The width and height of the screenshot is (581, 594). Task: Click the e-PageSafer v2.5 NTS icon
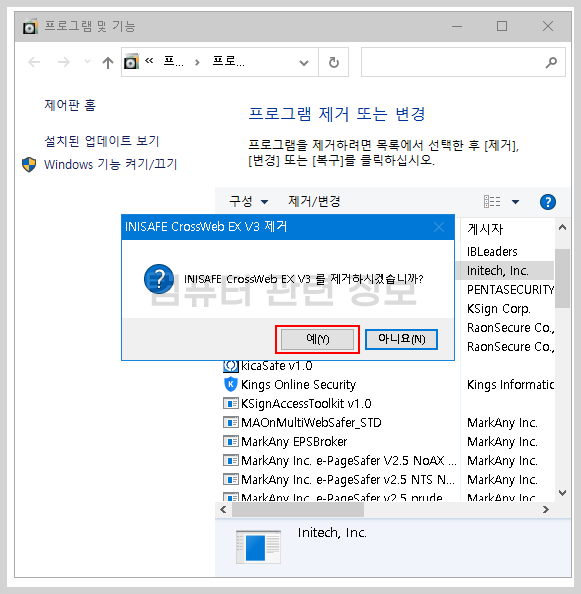click(231, 479)
